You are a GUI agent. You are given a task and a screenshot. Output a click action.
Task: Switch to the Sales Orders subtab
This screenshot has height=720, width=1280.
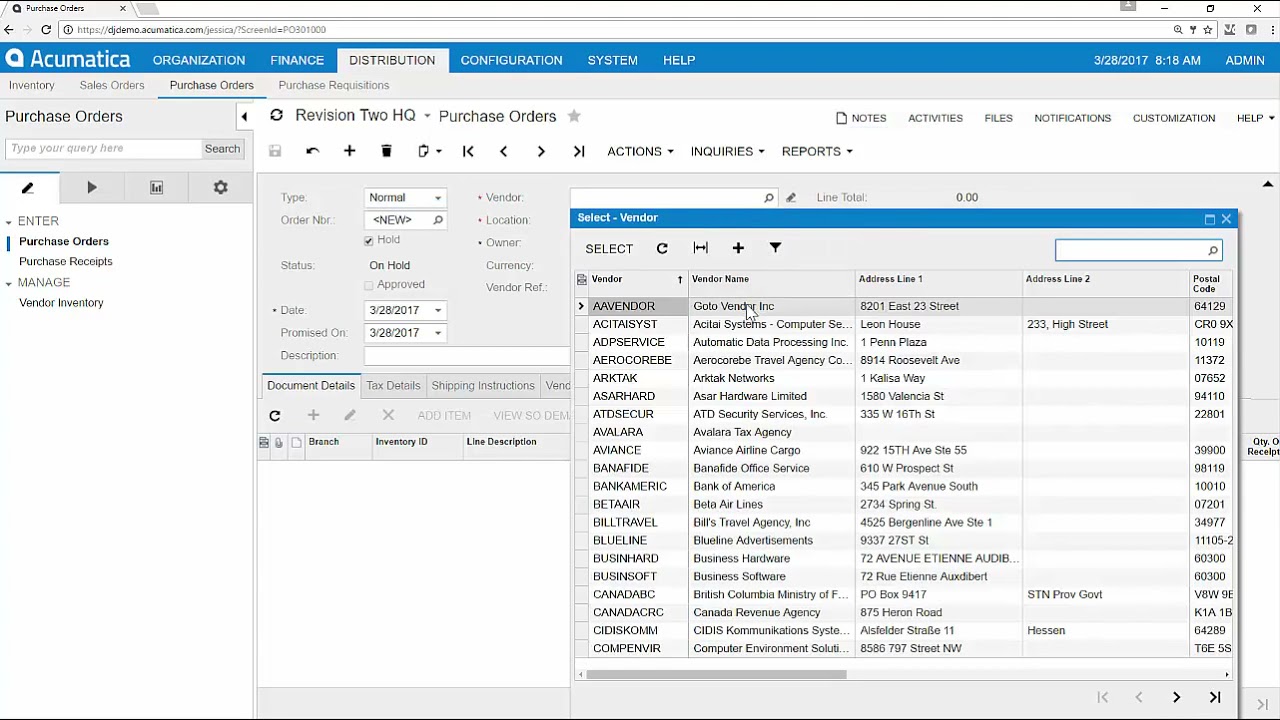pos(112,85)
